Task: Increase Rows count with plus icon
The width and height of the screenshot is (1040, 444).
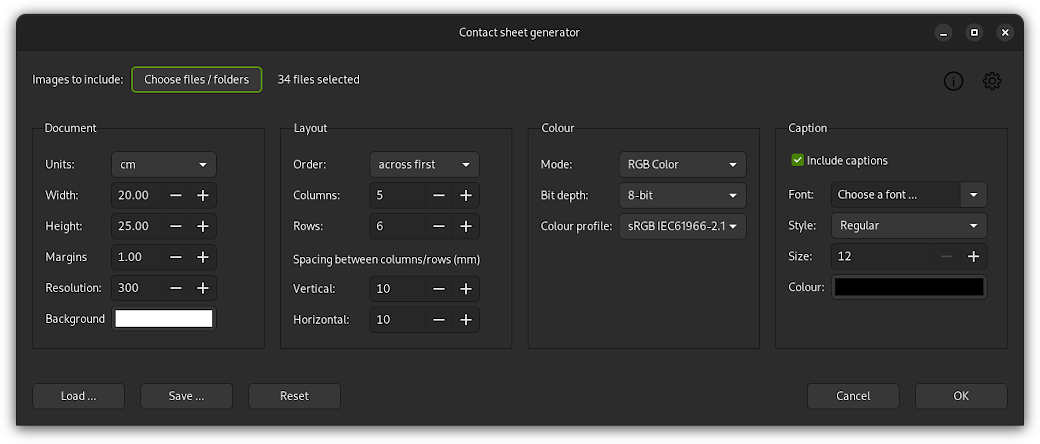Action: 465,226
